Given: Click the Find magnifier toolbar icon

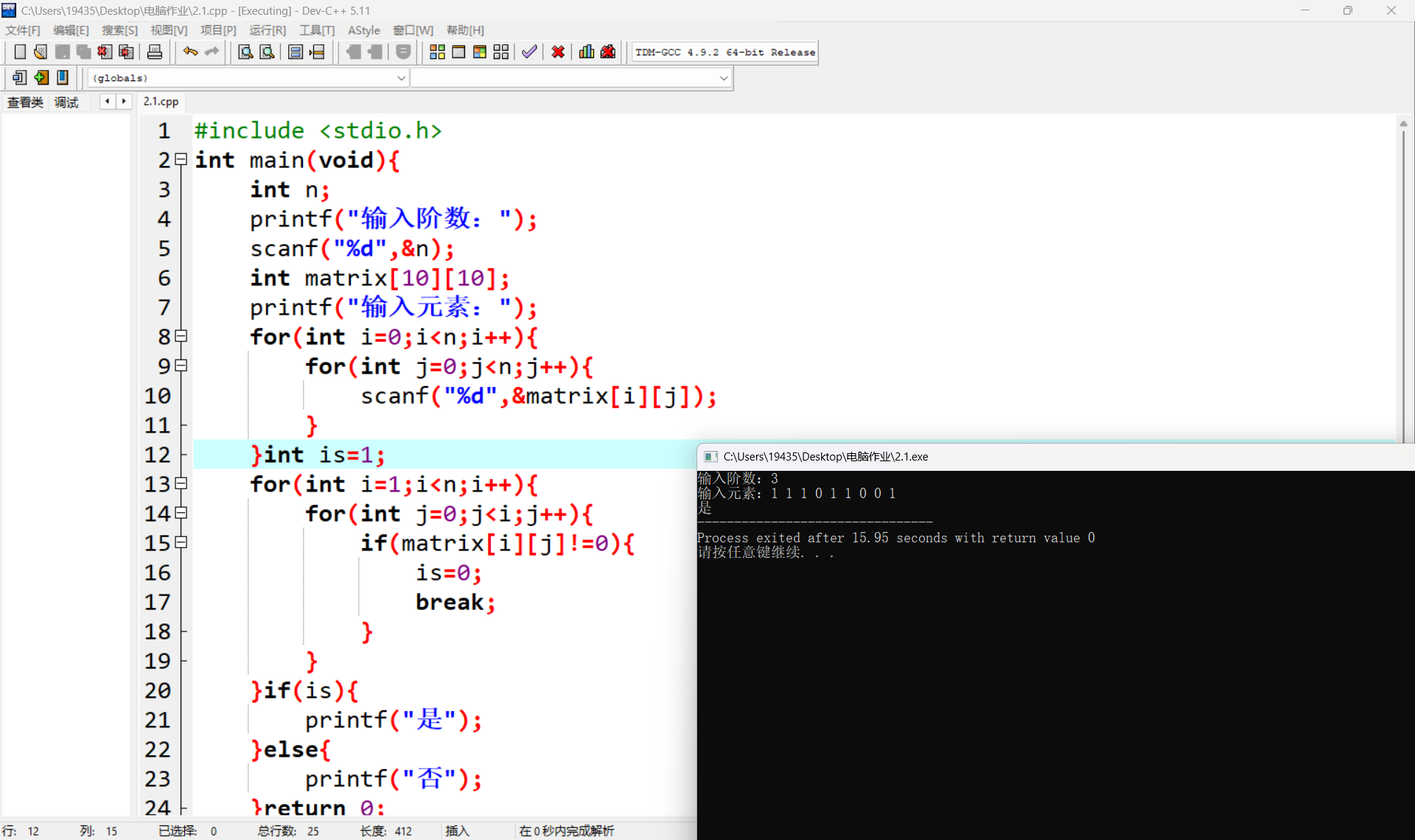Looking at the screenshot, I should click(245, 52).
